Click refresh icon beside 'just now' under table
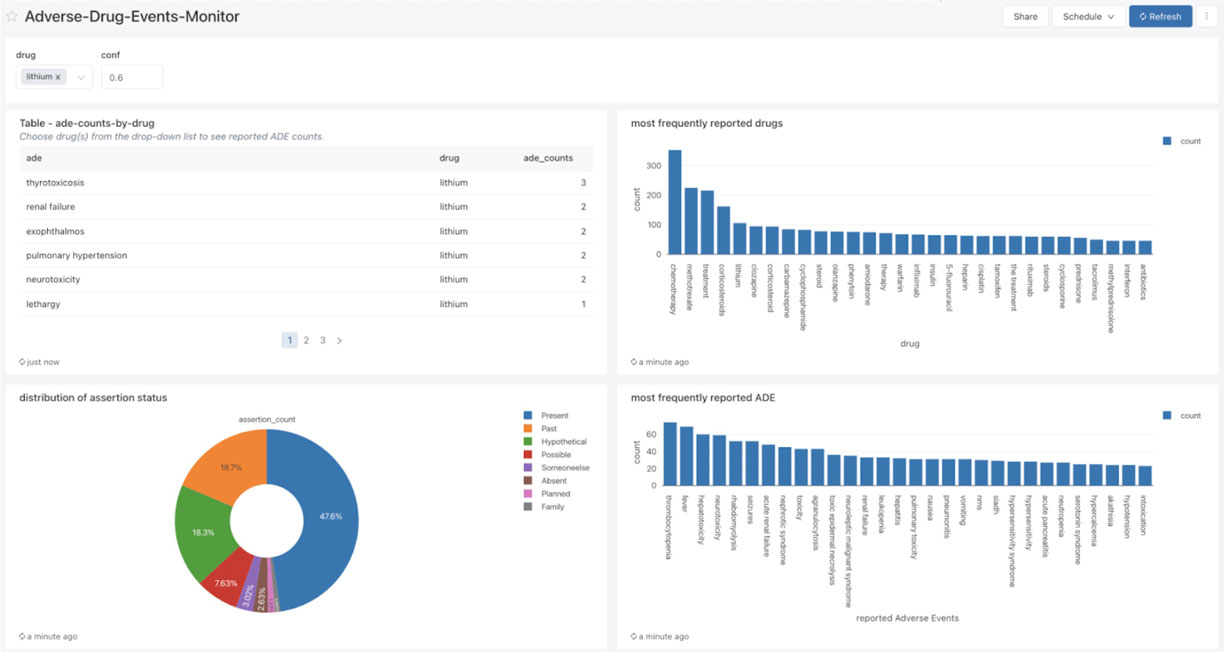 click(22, 362)
